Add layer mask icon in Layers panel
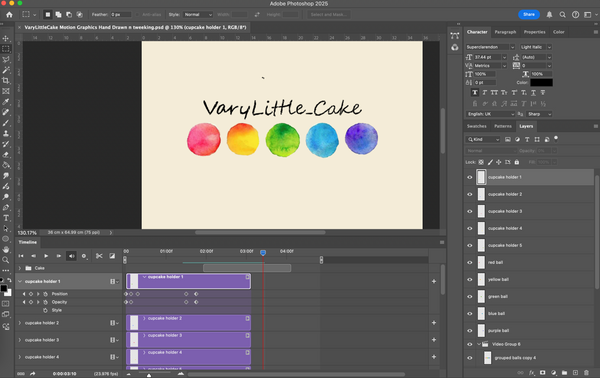 [x=543, y=372]
